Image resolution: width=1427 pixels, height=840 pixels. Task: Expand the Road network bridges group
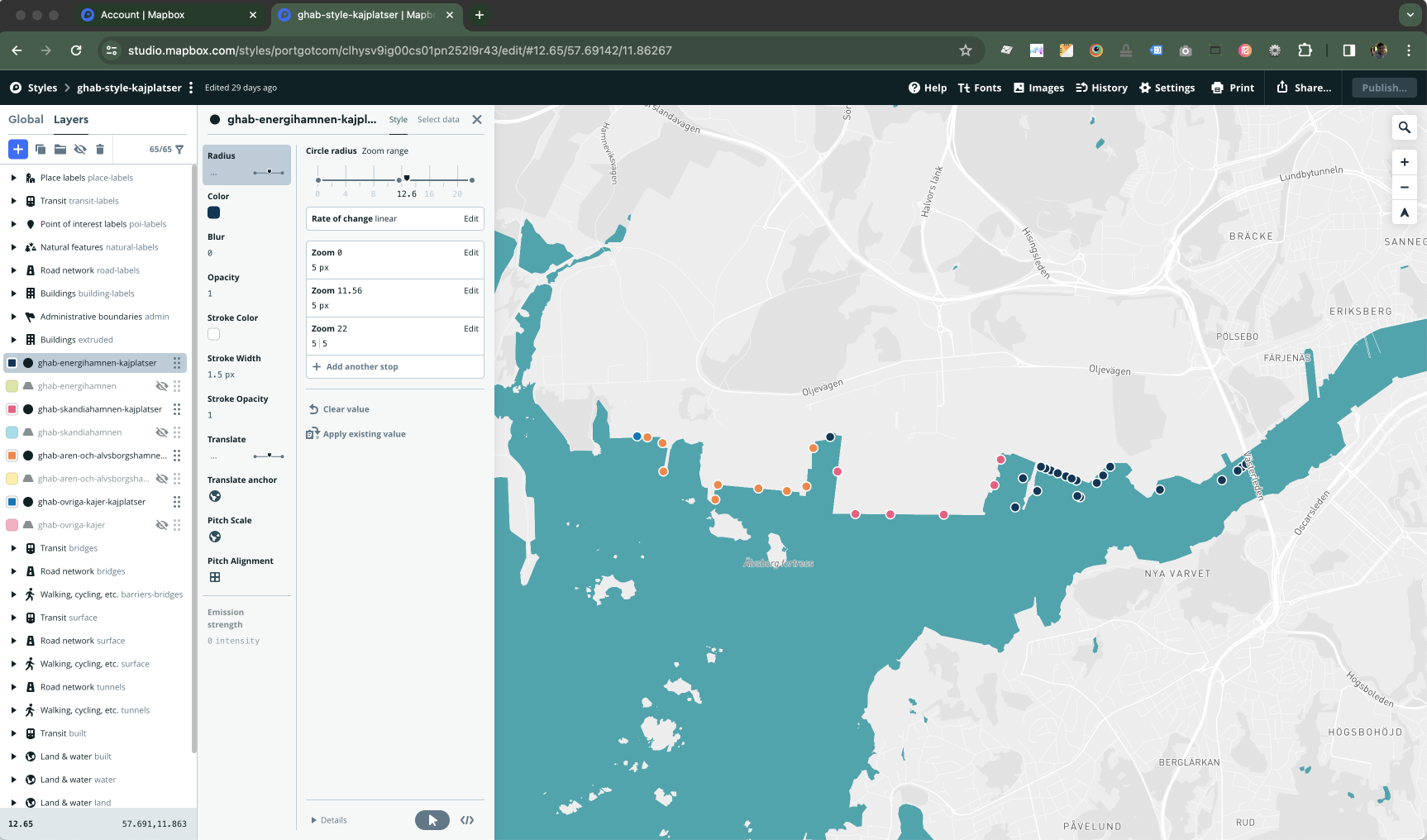tap(13, 571)
